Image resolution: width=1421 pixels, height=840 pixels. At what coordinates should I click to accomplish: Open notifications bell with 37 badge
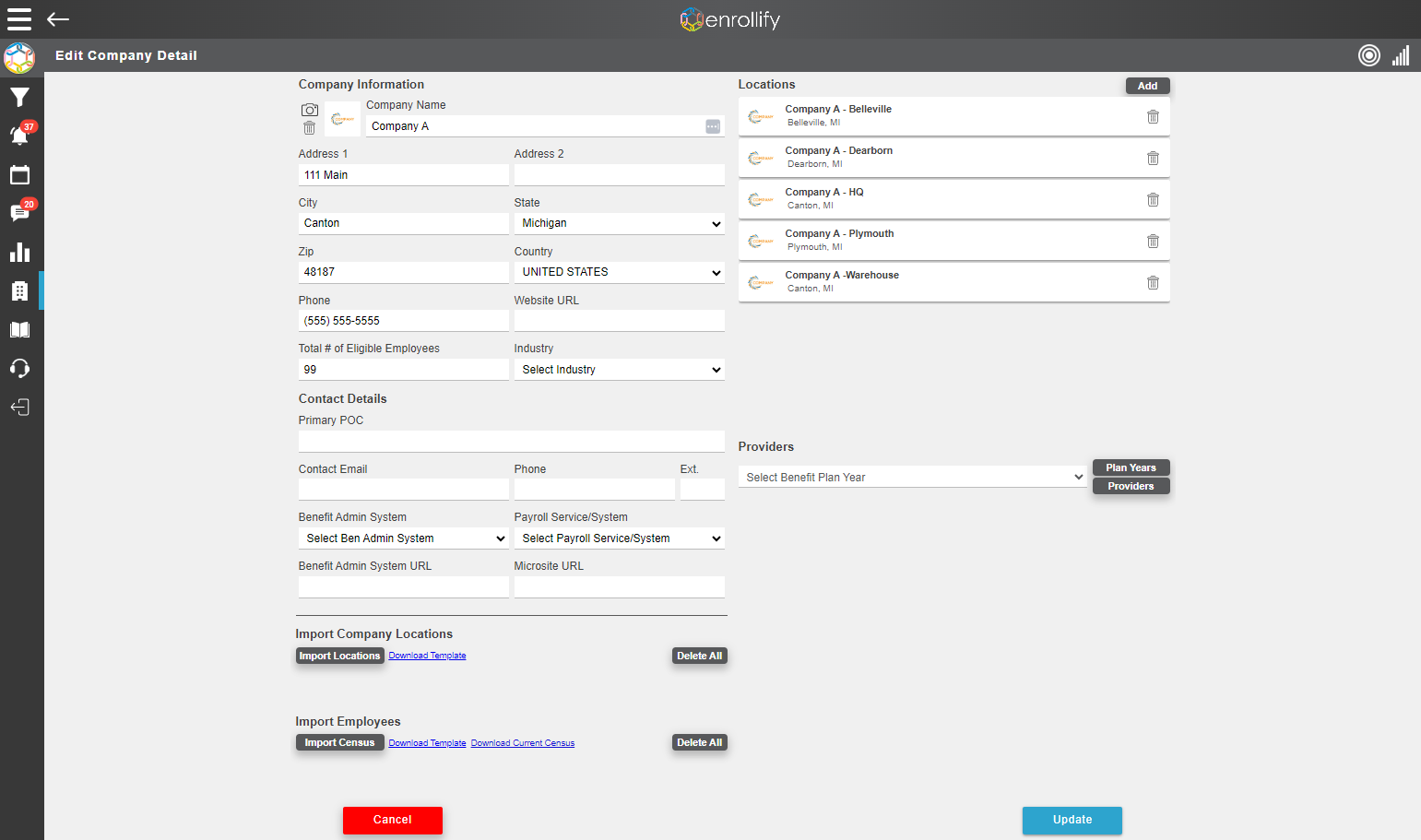pyautogui.click(x=19, y=136)
